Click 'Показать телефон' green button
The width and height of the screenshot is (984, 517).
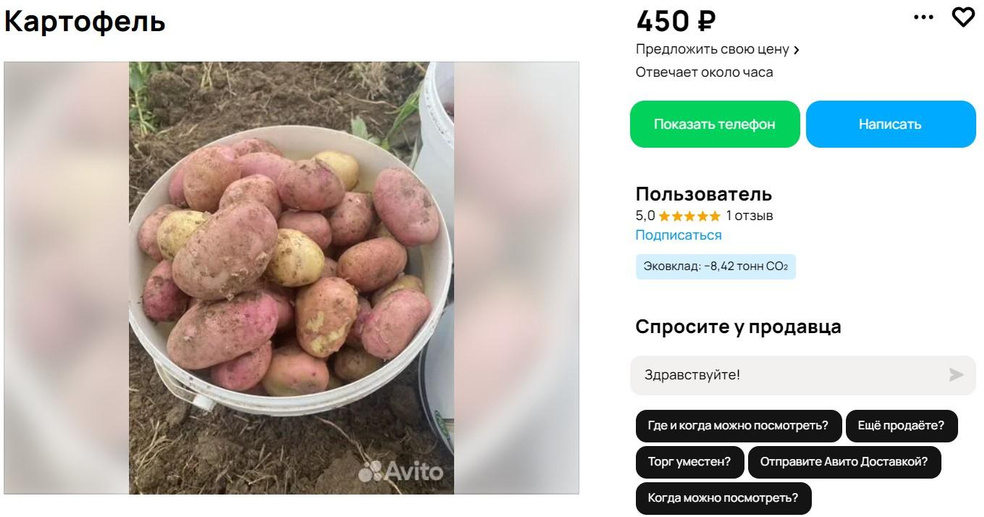(715, 124)
